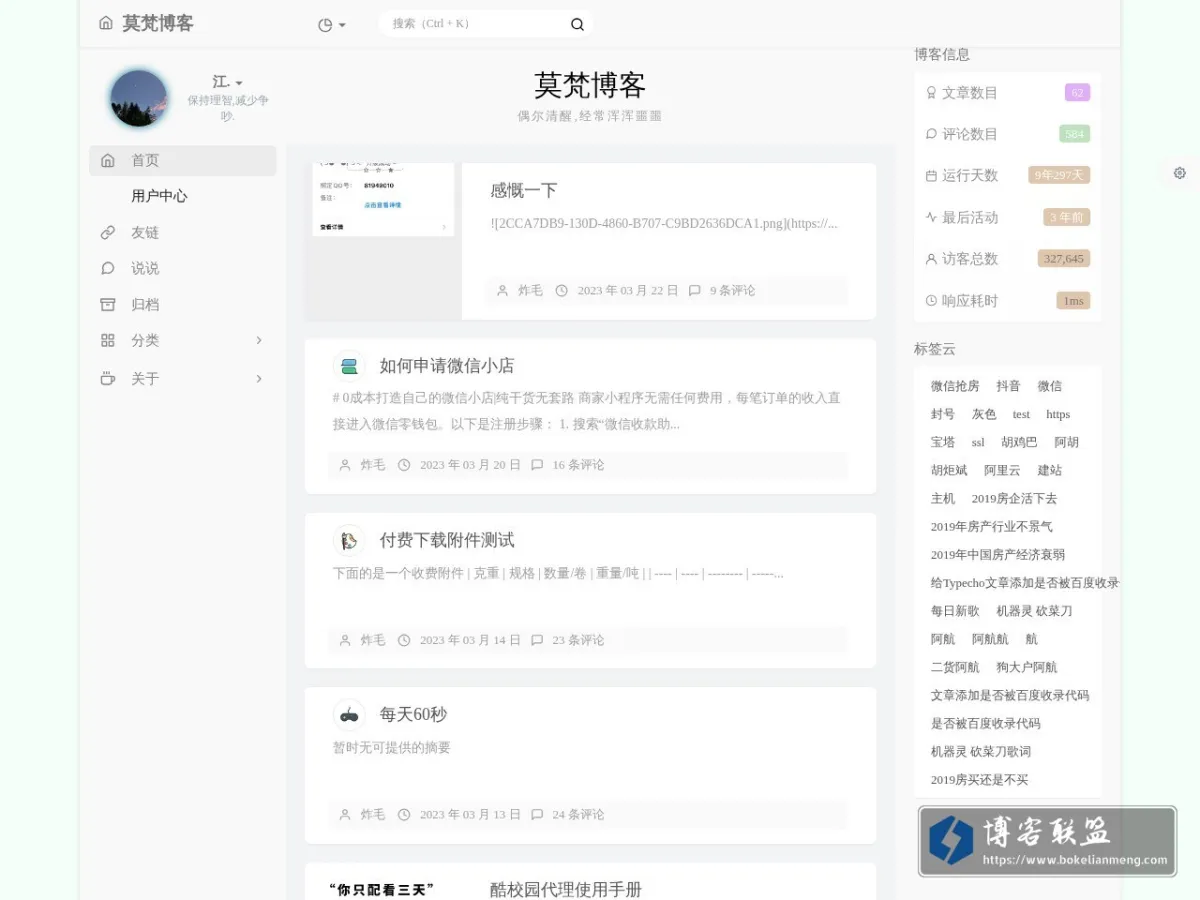The image size is (1200, 900).
Task: Click the 文章数目 badge icon
Action: tap(932, 93)
